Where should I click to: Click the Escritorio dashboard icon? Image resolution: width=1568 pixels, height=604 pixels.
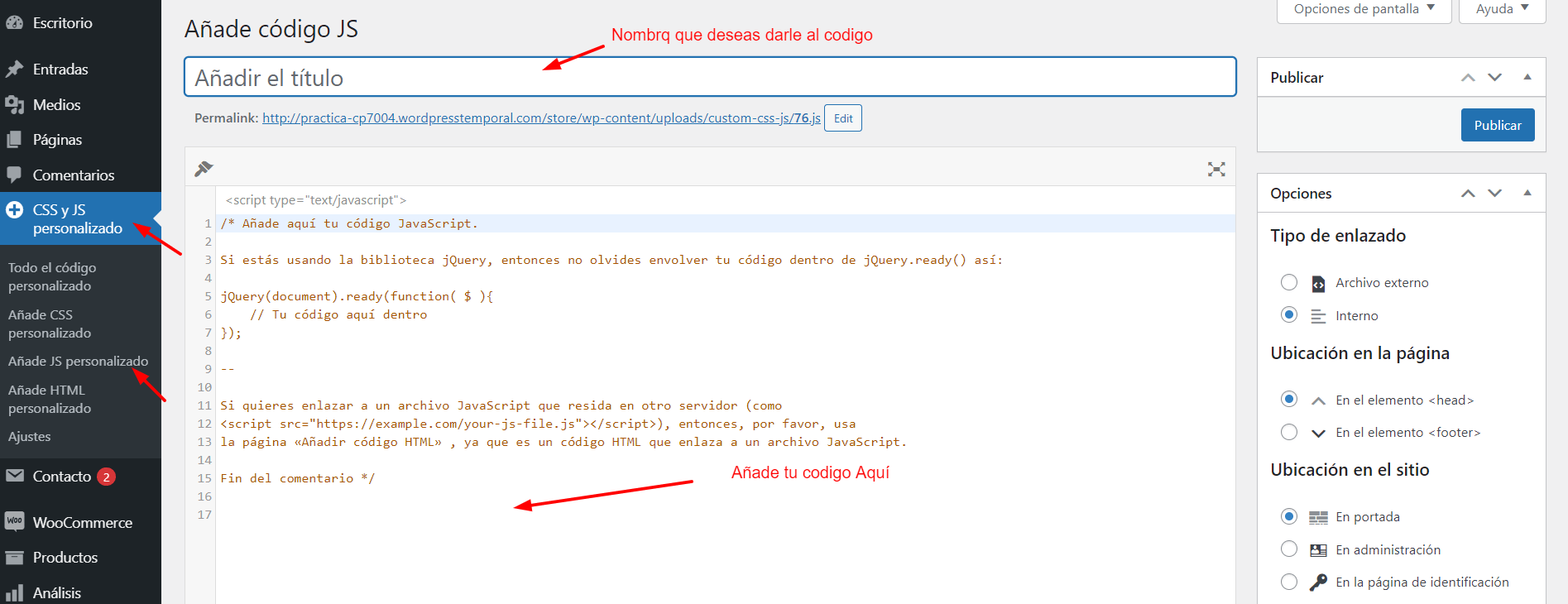[x=14, y=23]
